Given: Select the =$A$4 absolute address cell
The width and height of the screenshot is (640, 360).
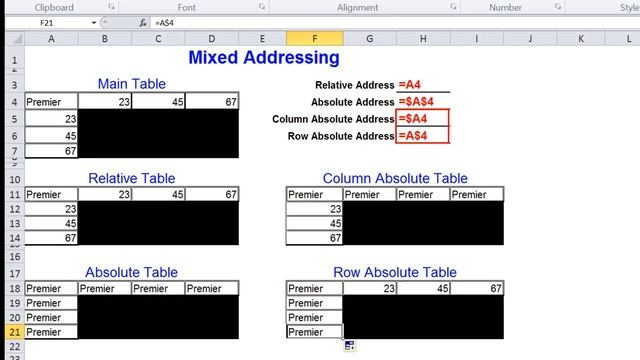Looking at the screenshot, I should tap(423, 102).
